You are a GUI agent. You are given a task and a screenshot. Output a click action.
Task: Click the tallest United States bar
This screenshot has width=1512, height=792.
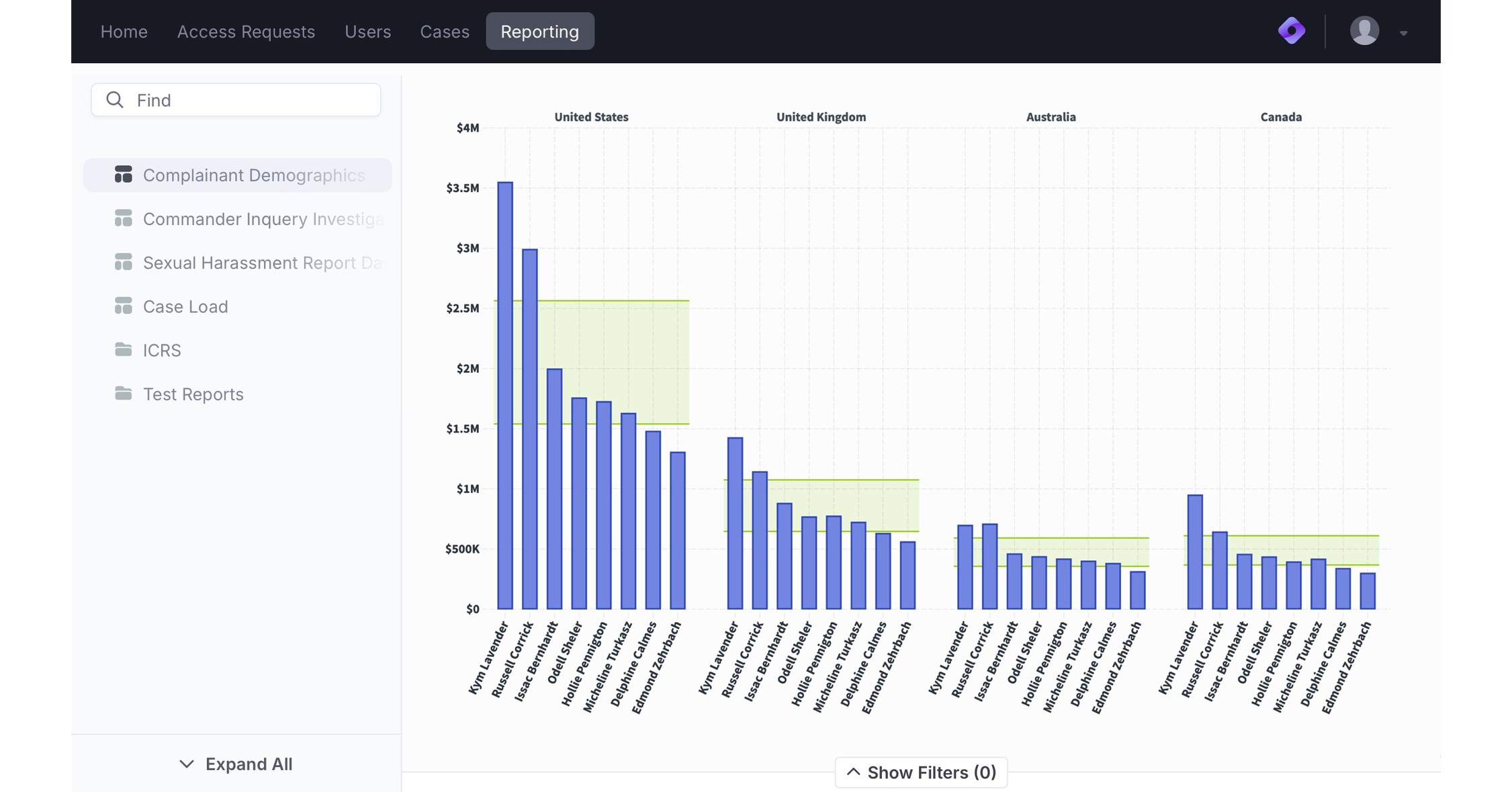(505, 395)
